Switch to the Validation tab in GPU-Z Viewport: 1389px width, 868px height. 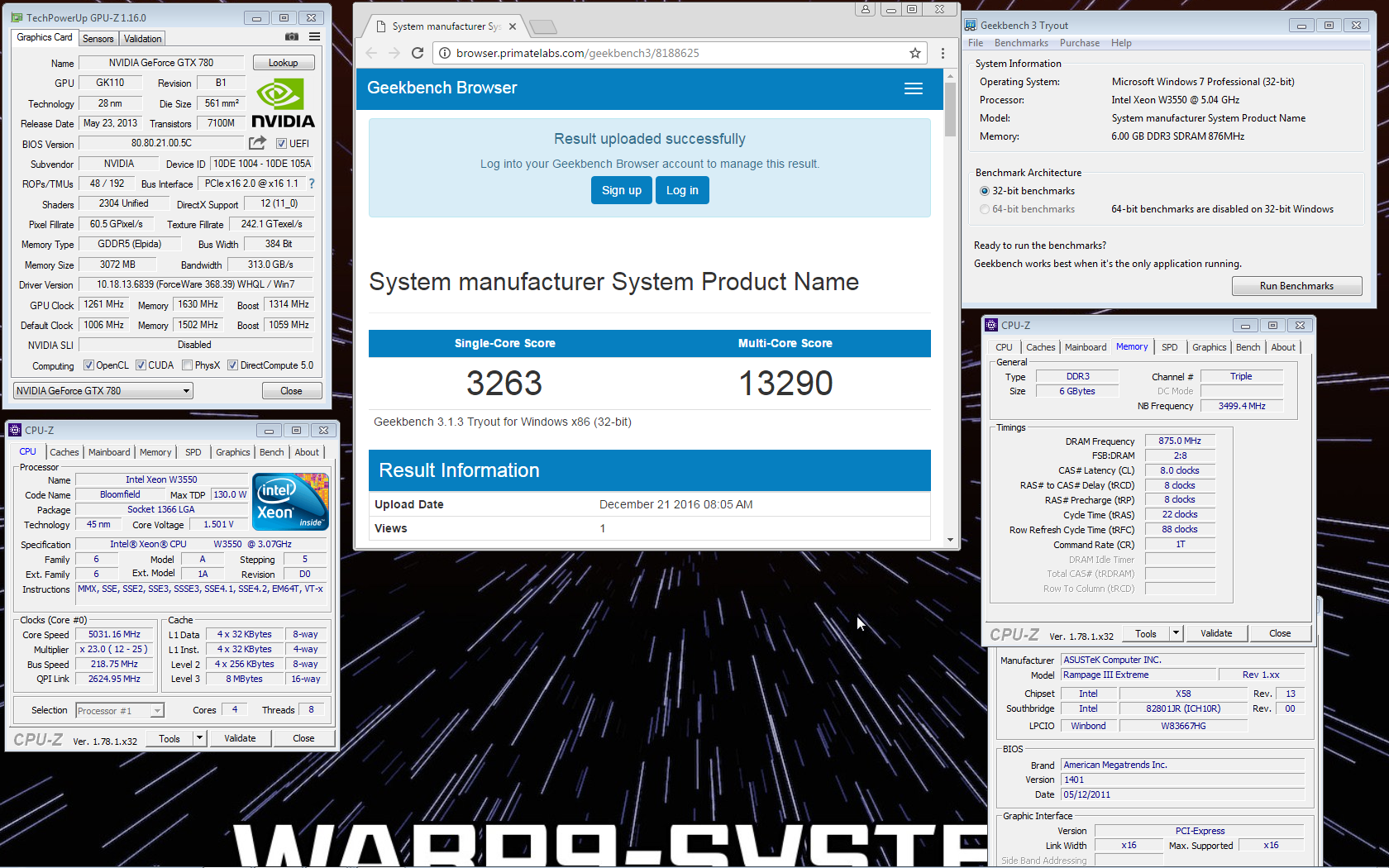pyautogui.click(x=143, y=39)
